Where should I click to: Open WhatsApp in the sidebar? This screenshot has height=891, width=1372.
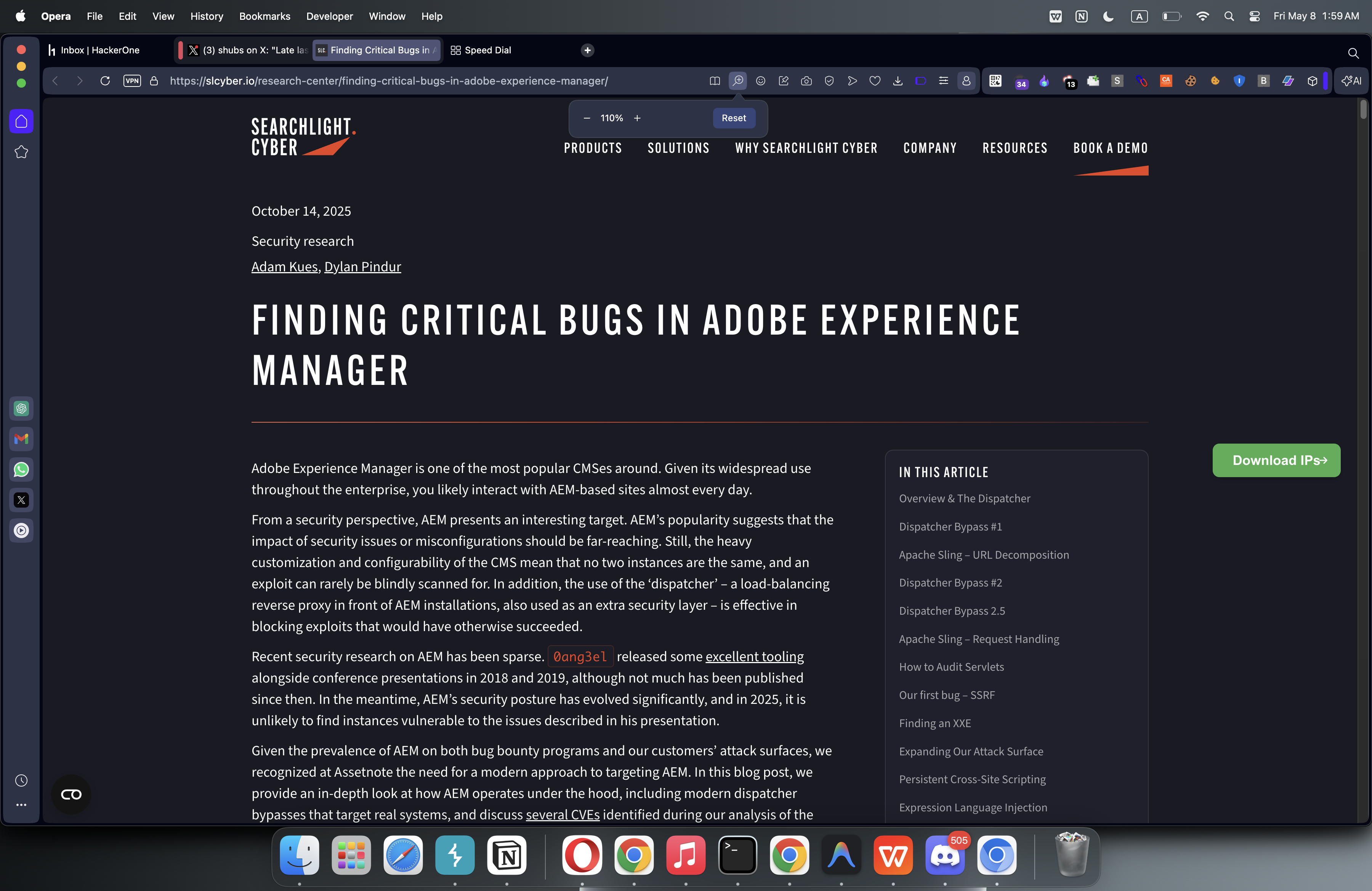click(21, 470)
